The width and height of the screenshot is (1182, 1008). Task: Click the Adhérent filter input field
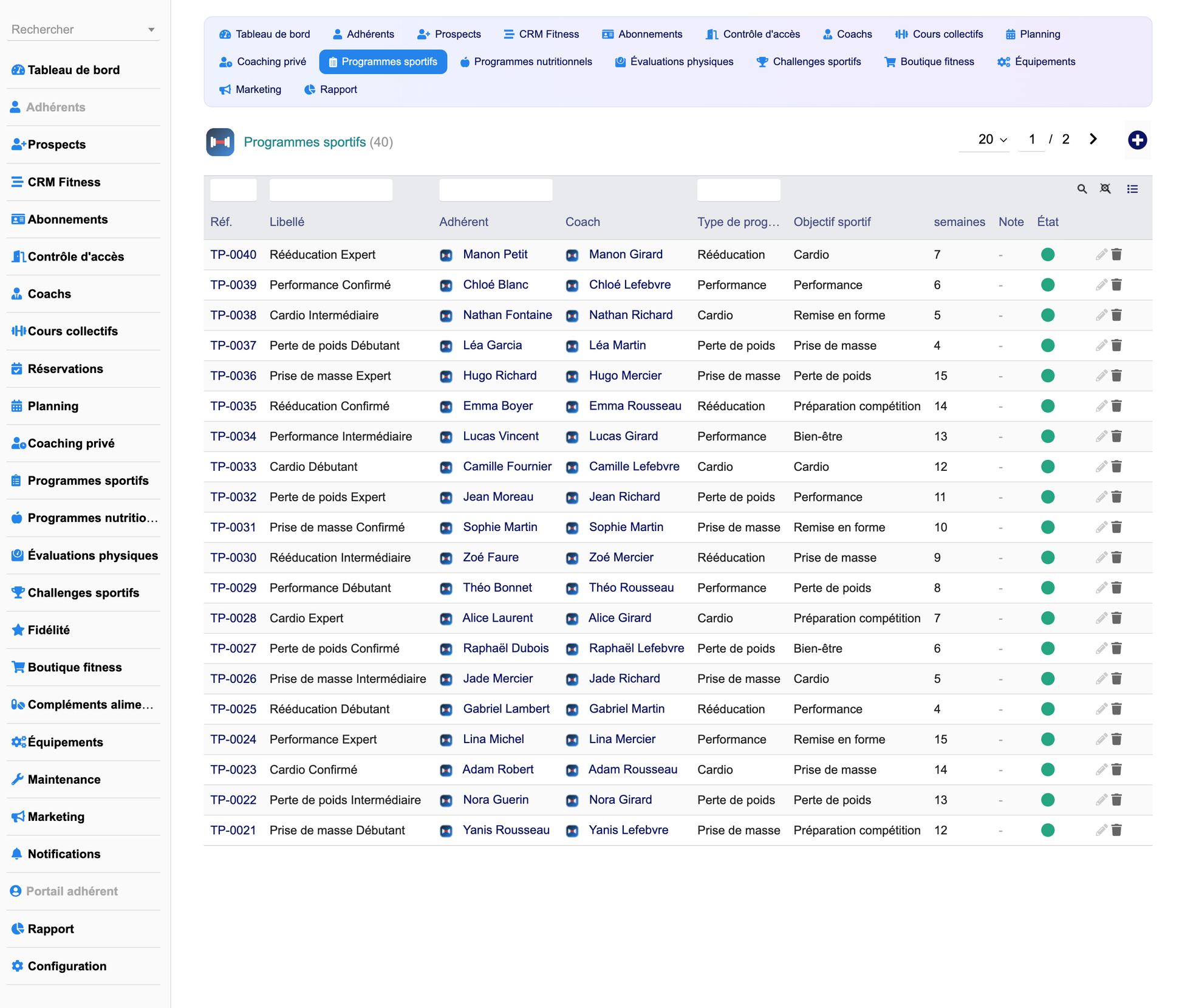tap(496, 190)
